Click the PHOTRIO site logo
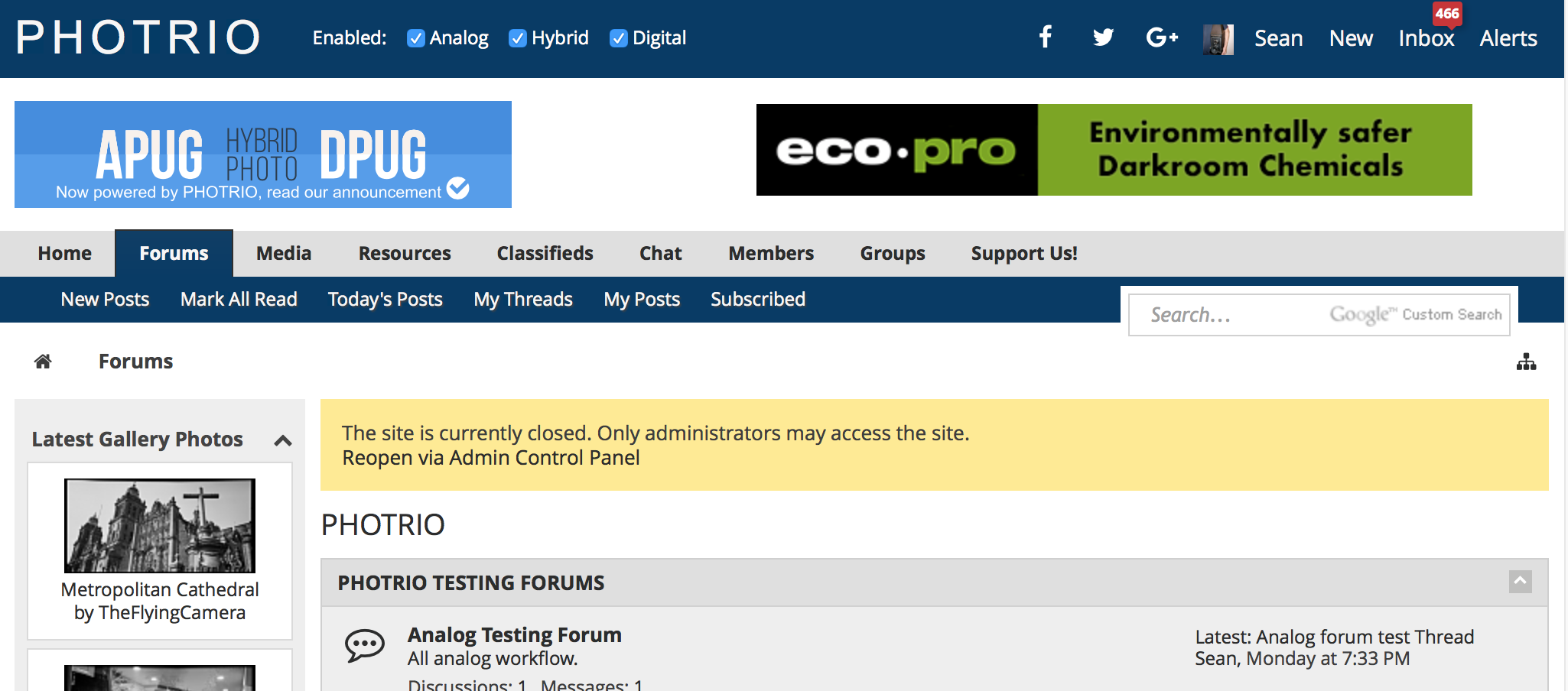The width and height of the screenshot is (1568, 691). click(138, 37)
